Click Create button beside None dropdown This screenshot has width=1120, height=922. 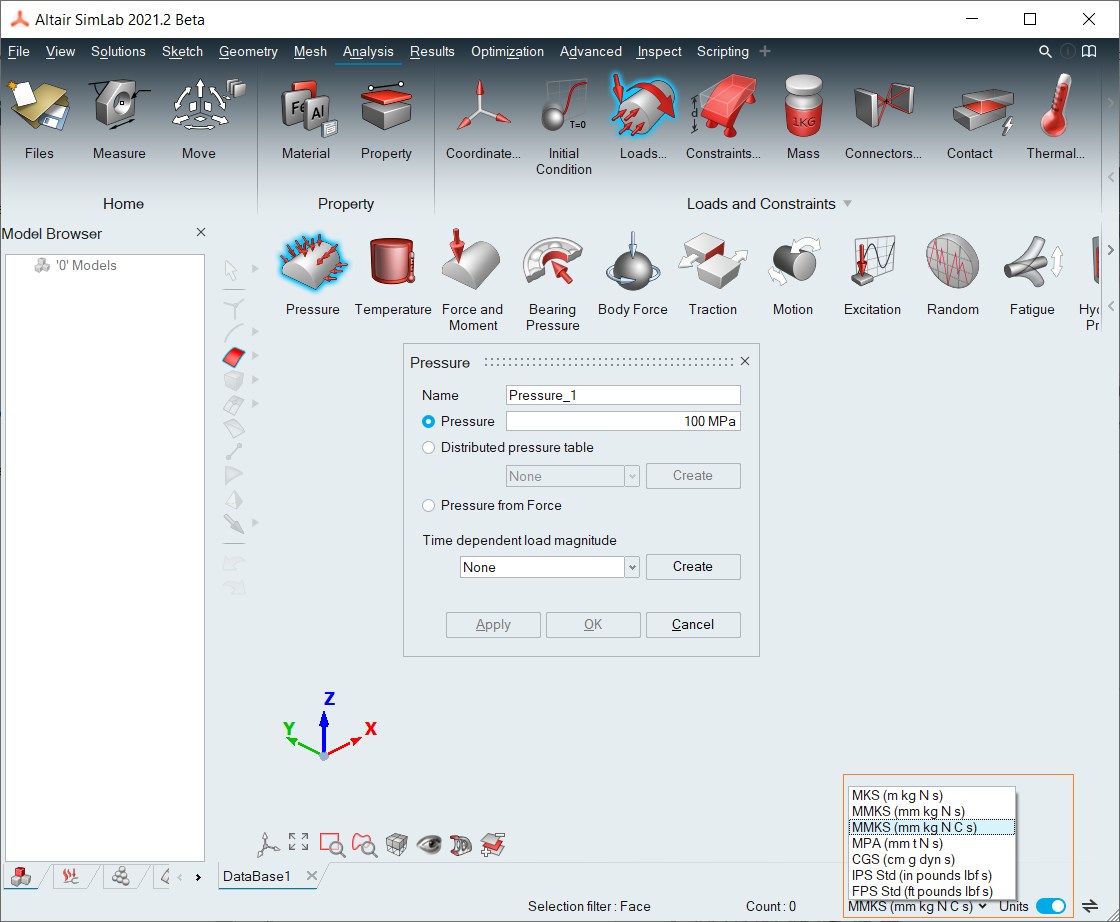(693, 567)
